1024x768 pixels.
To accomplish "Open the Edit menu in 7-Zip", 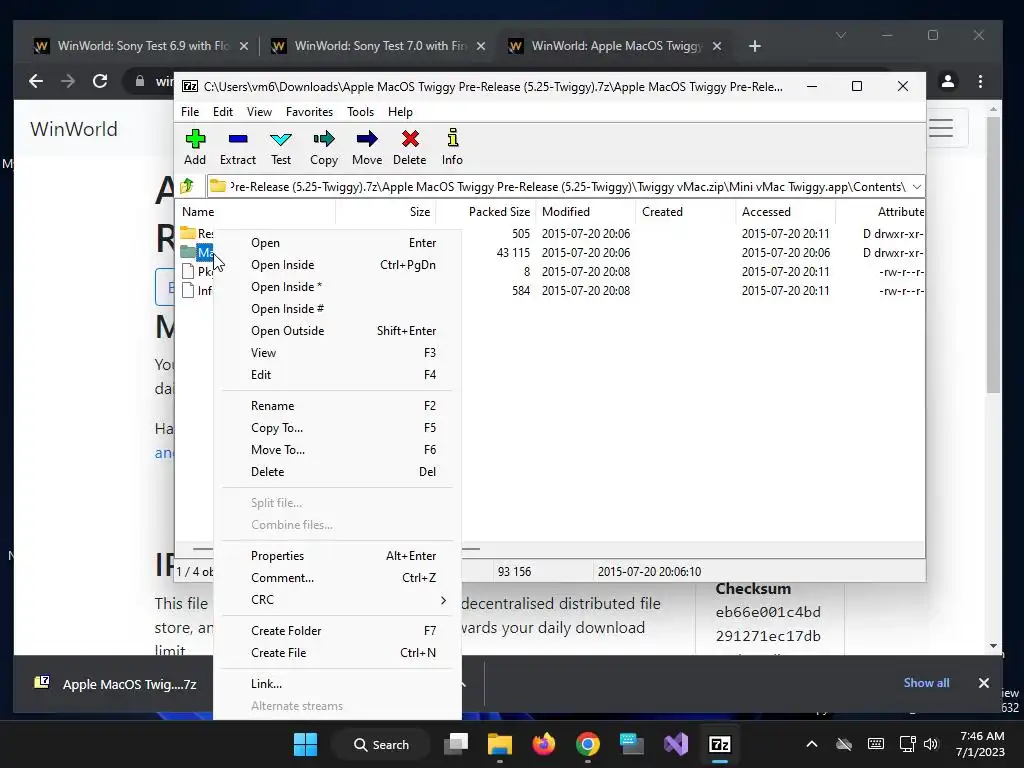I will point(223,112).
